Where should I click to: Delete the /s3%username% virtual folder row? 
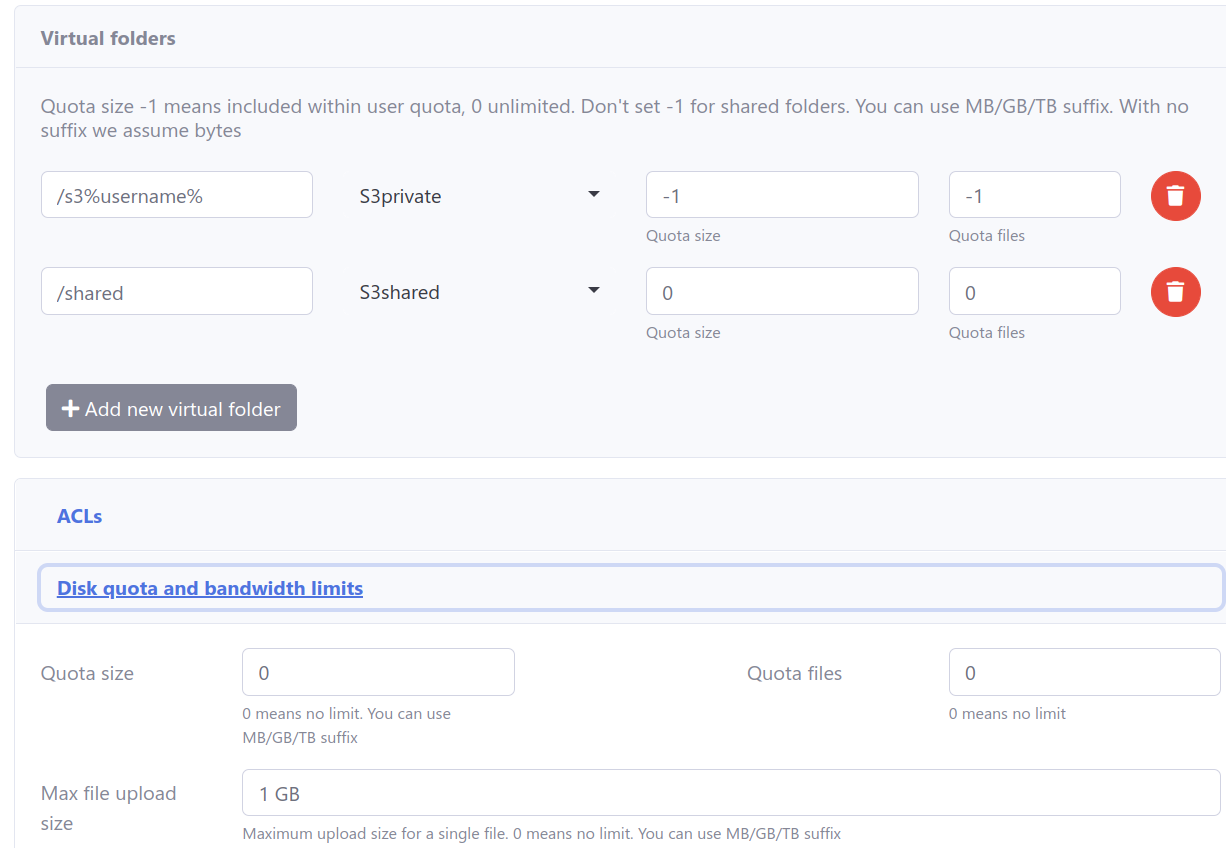[1175, 196]
